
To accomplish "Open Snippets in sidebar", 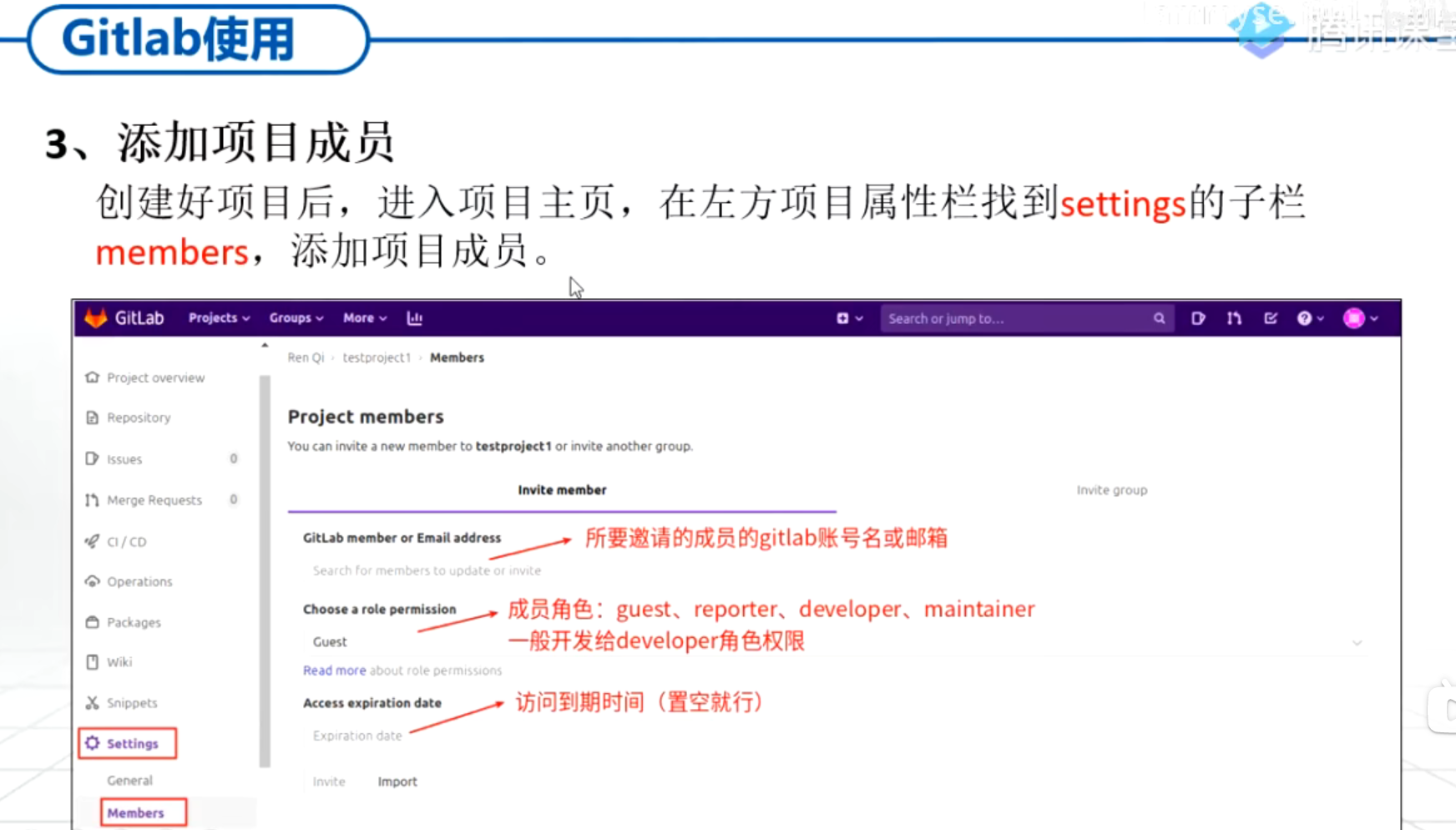I will [132, 703].
